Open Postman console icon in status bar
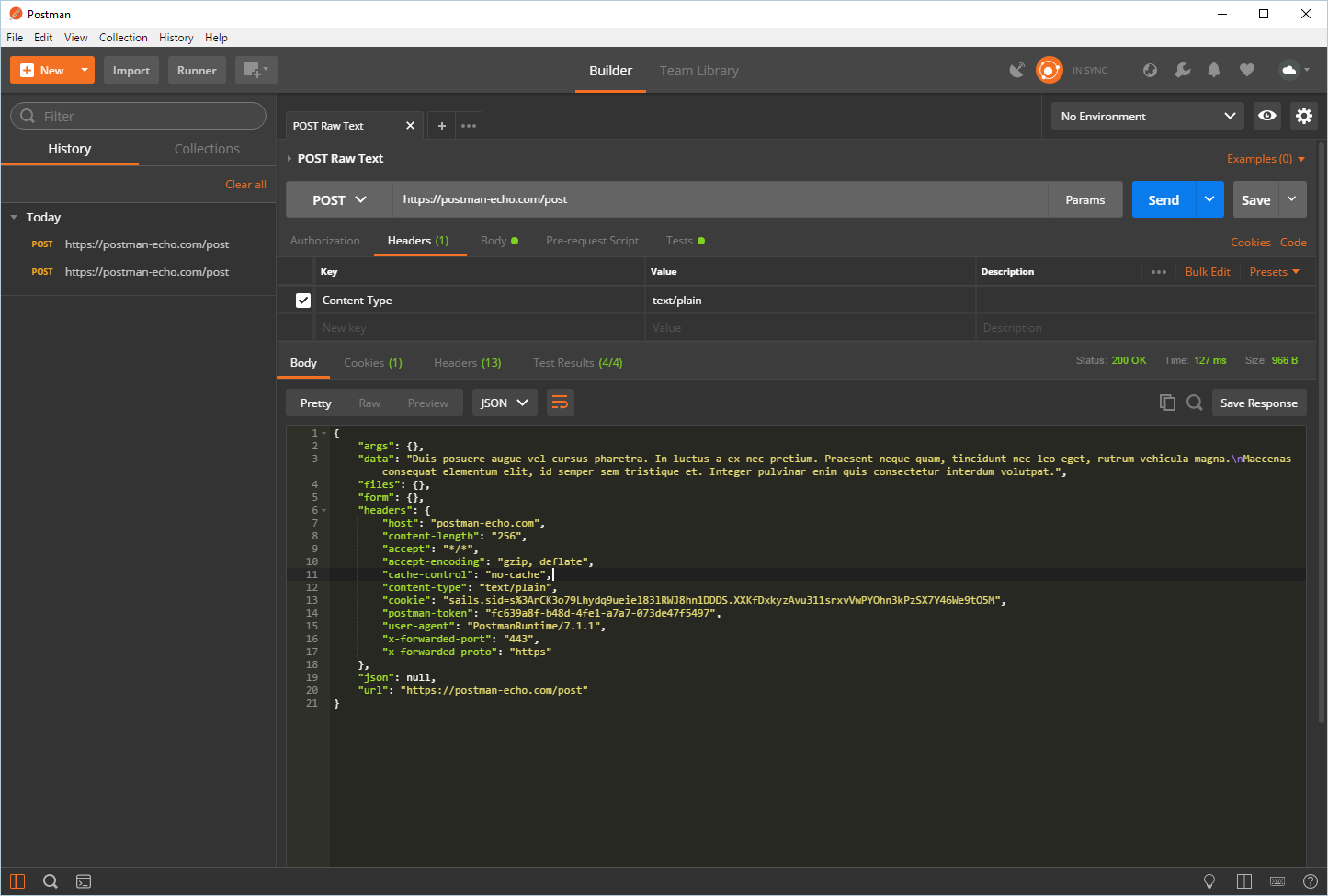This screenshot has height=896, width=1328. [84, 881]
